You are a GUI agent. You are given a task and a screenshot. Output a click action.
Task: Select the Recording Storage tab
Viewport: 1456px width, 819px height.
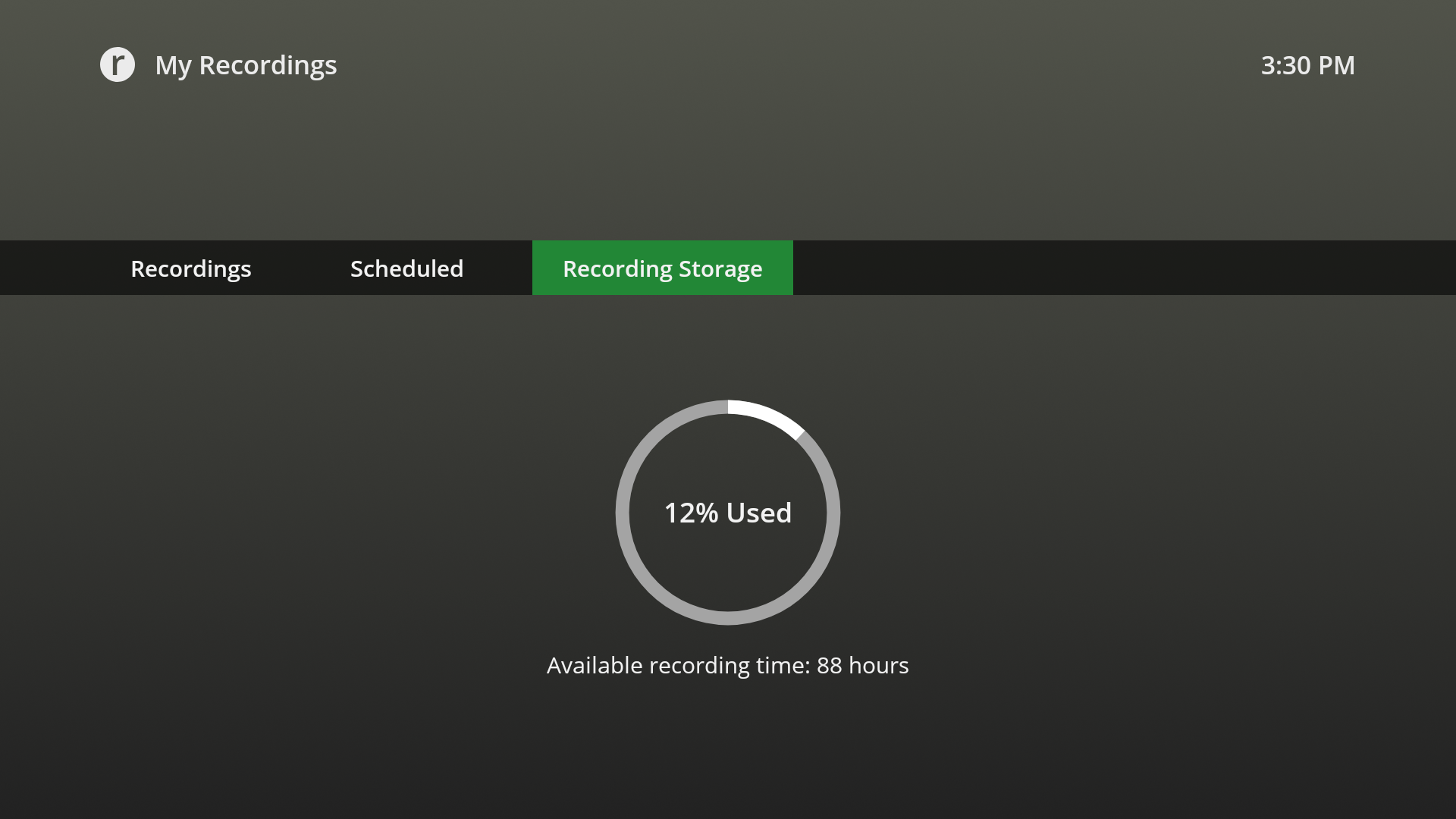[663, 268]
